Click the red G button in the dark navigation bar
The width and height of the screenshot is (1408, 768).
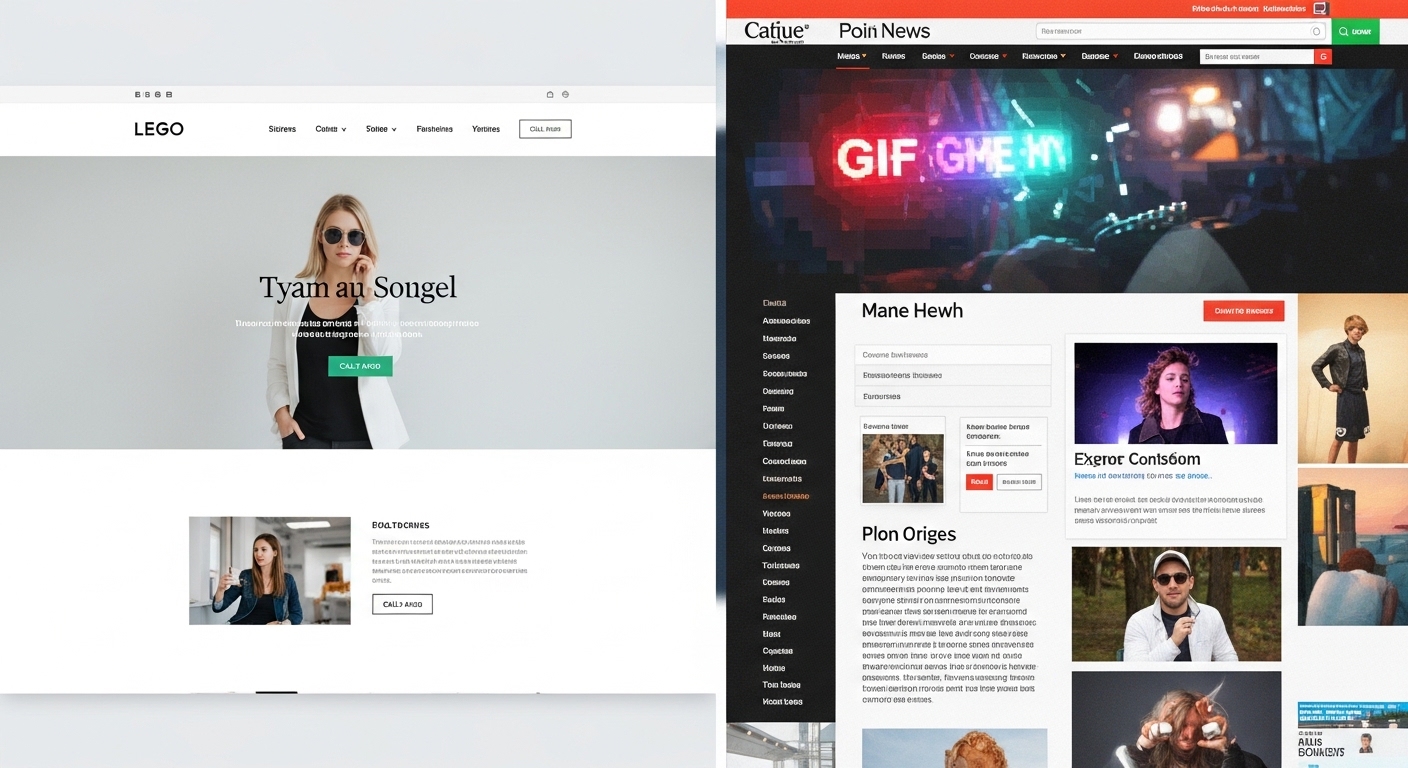click(1323, 57)
